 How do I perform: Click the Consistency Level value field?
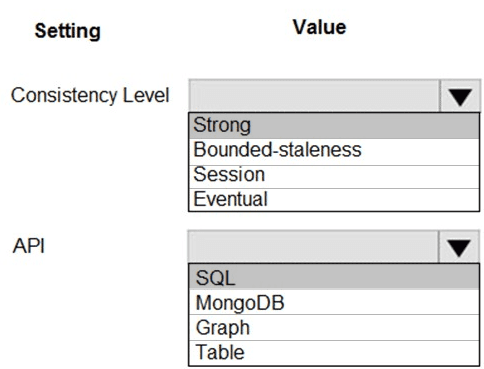click(x=314, y=96)
